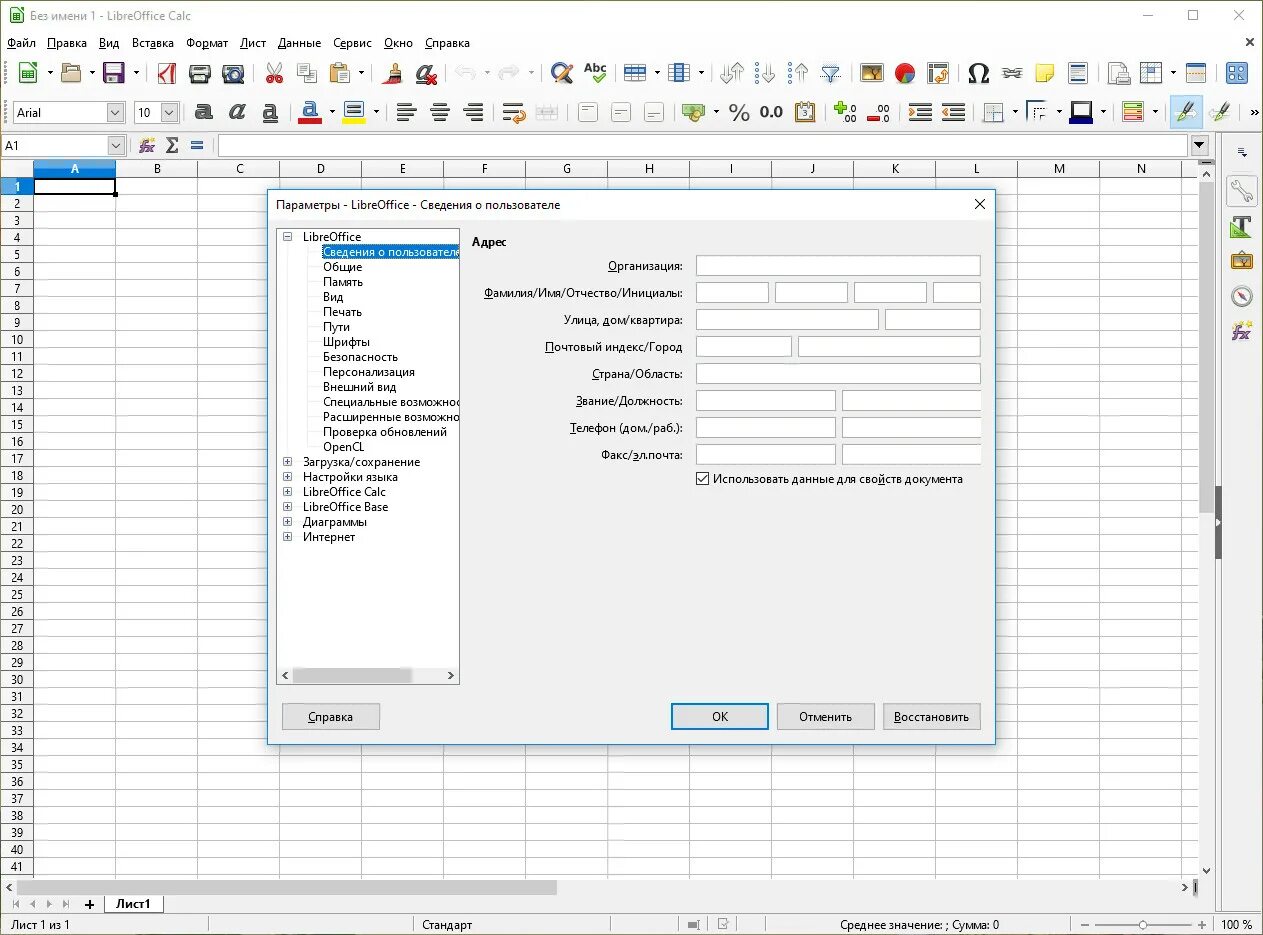Open Navigator compass icon in sidebar
1263x935 pixels.
tap(1242, 296)
